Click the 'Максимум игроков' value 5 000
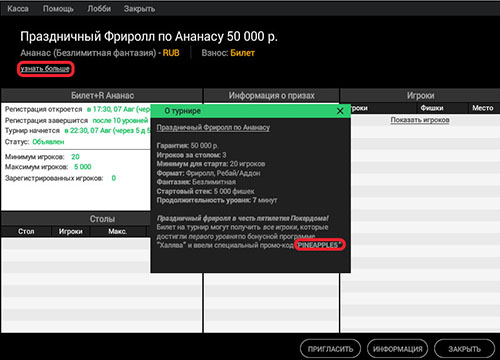 [83, 167]
